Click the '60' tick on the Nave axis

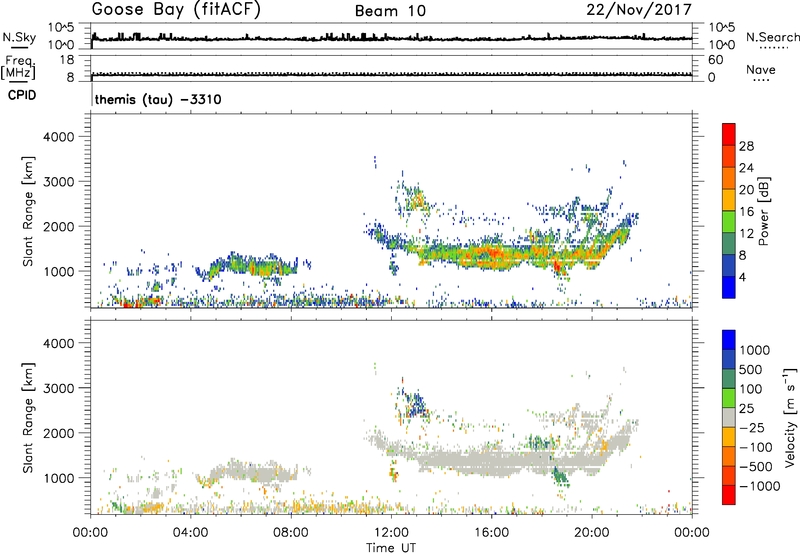[716, 60]
